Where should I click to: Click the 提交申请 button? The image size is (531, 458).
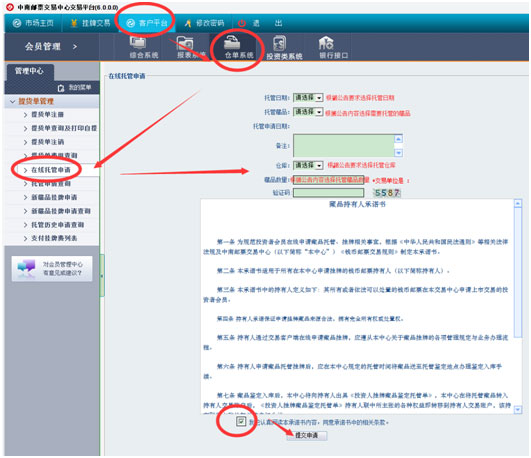click(306, 435)
